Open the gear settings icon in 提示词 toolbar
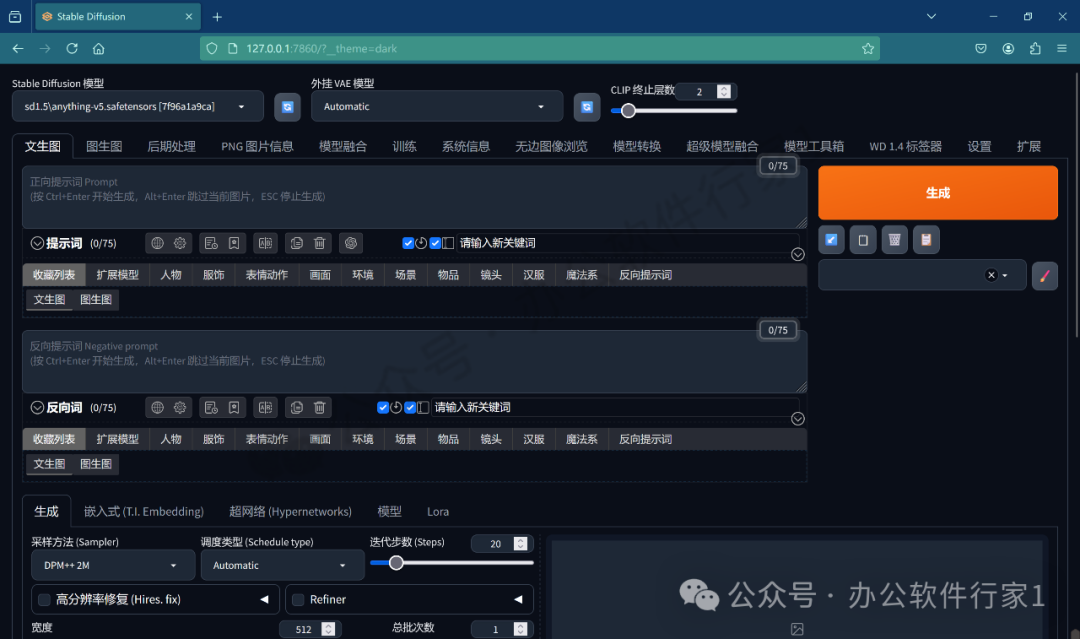 [178, 242]
